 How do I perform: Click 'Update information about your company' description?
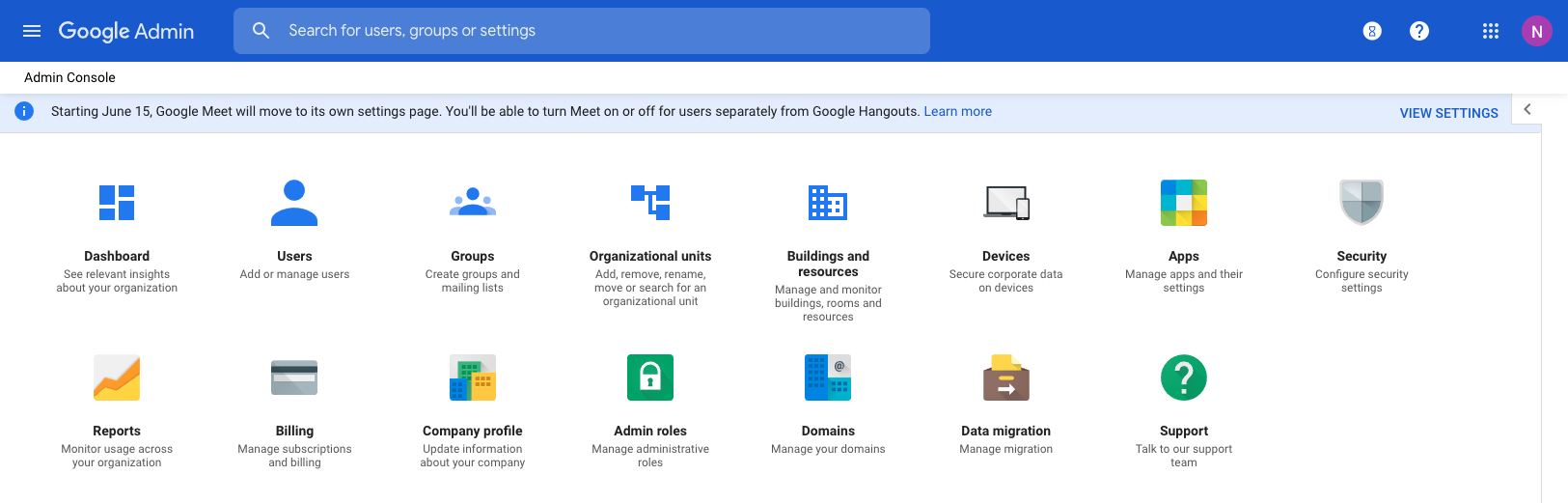(473, 456)
